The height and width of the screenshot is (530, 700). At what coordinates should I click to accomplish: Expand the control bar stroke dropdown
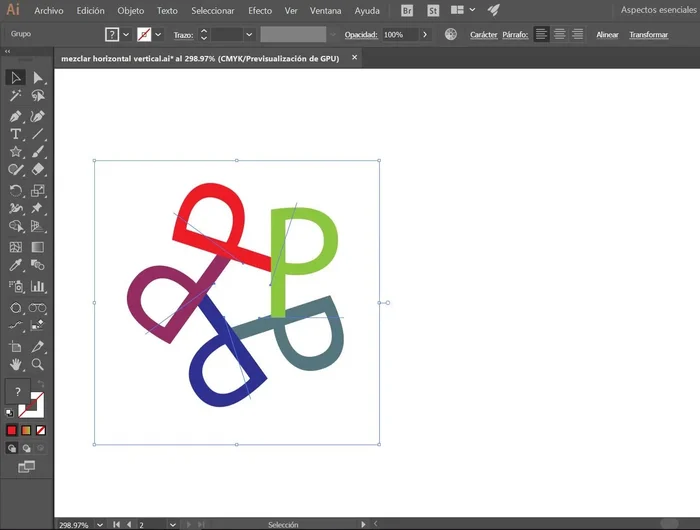pyautogui.click(x=158, y=34)
